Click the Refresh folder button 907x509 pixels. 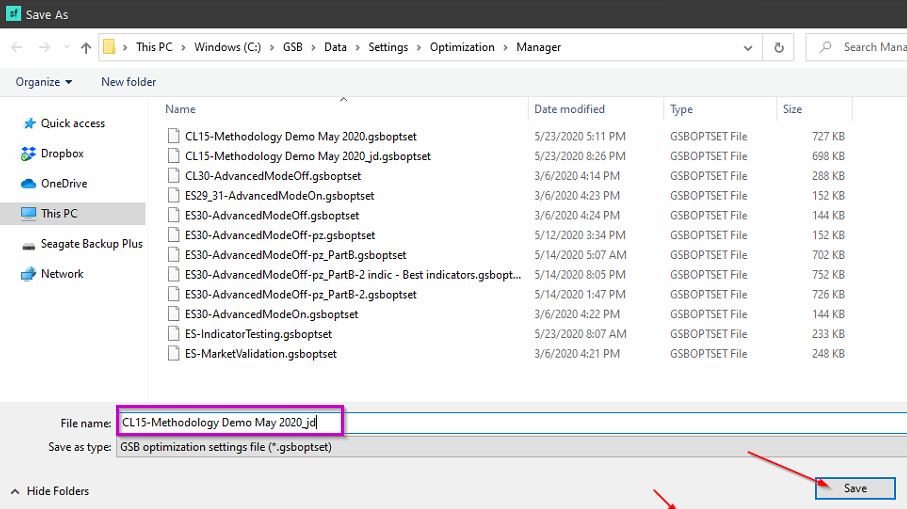[x=778, y=47]
